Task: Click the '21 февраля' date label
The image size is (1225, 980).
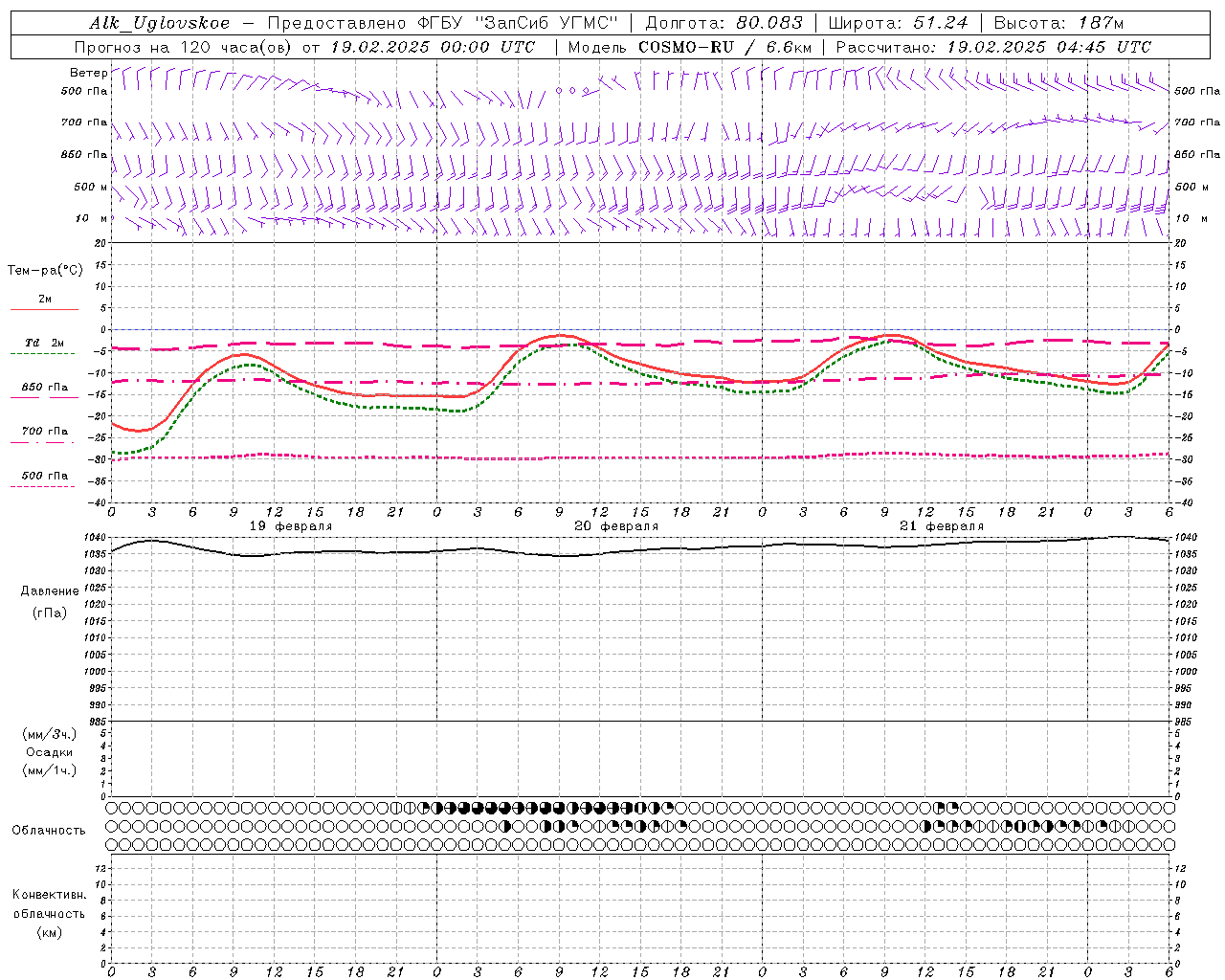Action: (x=942, y=526)
